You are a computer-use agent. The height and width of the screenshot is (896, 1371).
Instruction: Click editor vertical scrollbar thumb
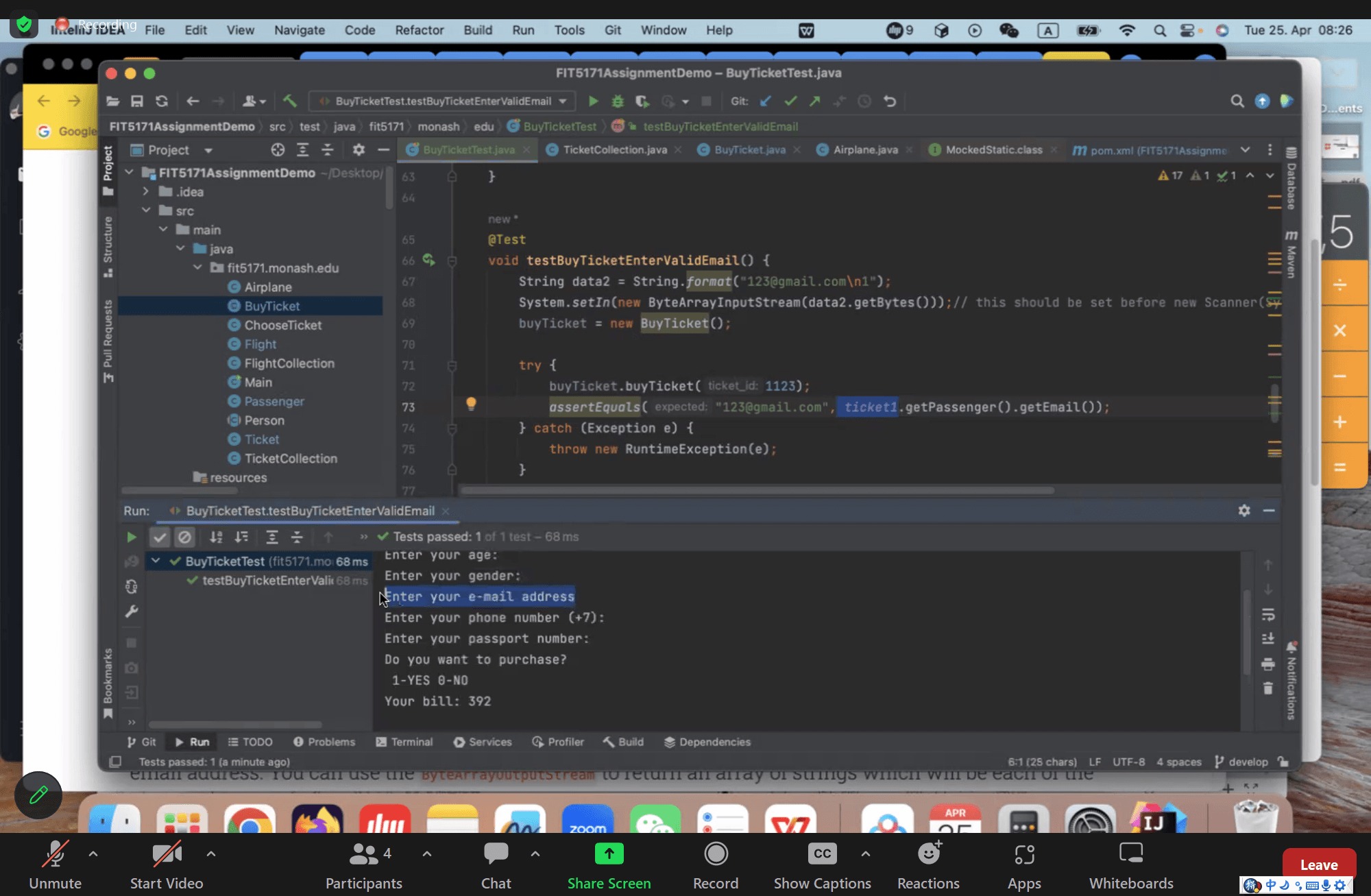click(x=1274, y=403)
